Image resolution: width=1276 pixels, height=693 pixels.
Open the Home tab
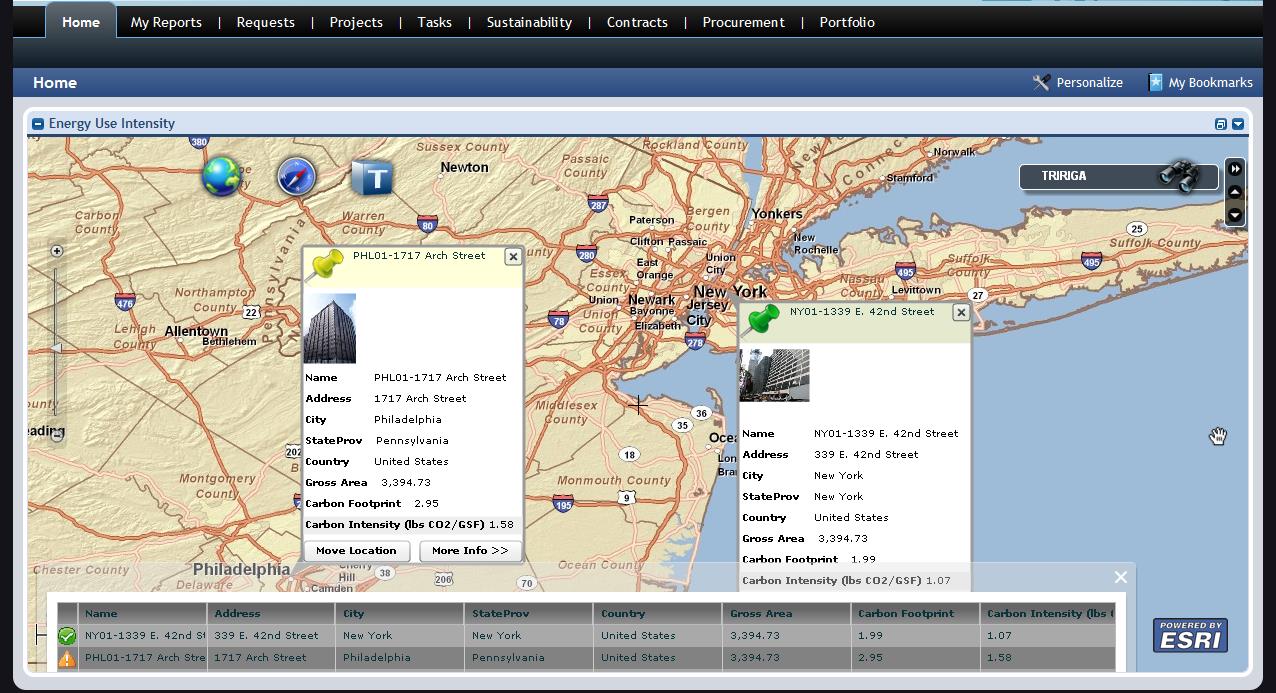[x=81, y=22]
